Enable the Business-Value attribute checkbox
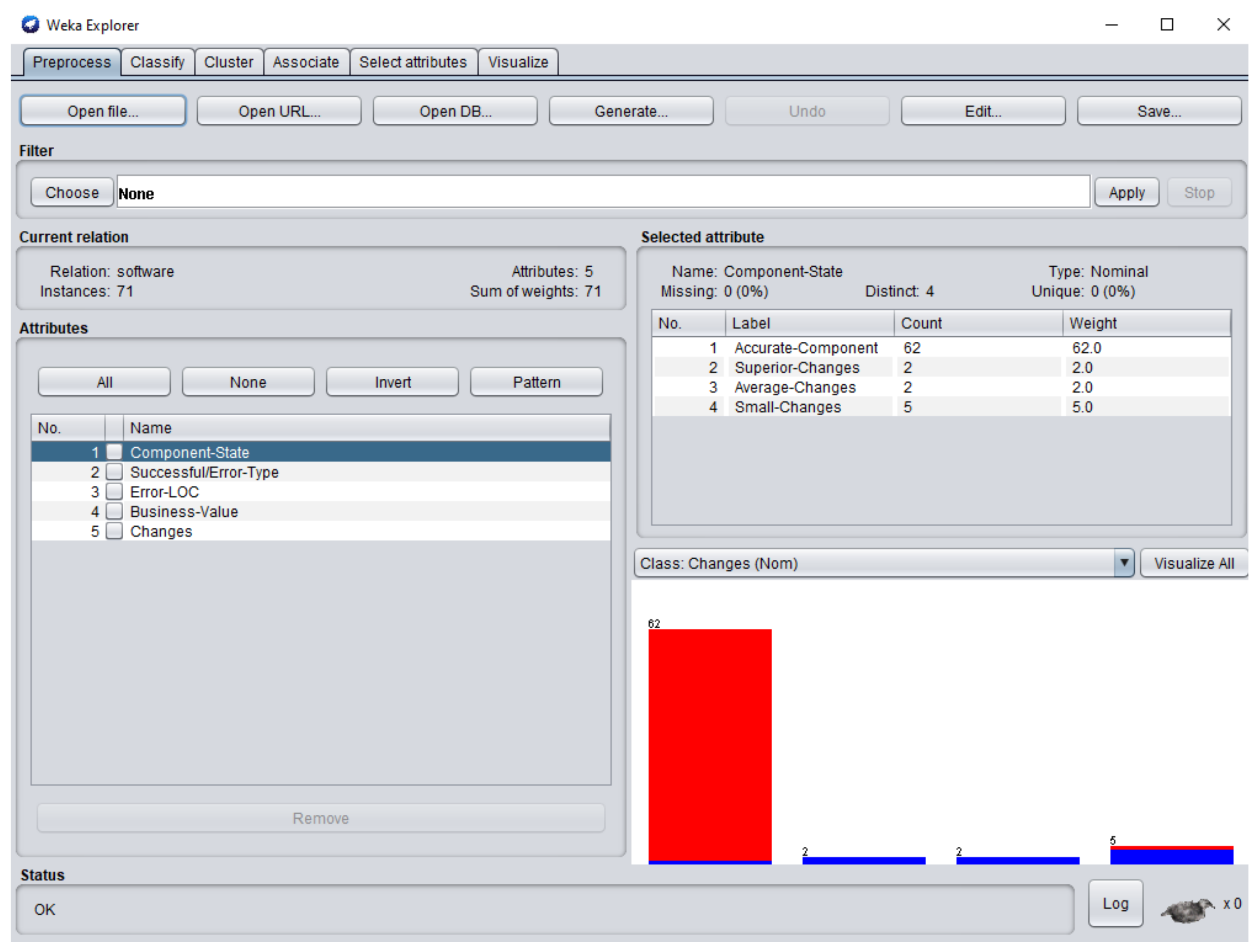Image resolution: width=1258 pixels, height=952 pixels. (x=114, y=511)
